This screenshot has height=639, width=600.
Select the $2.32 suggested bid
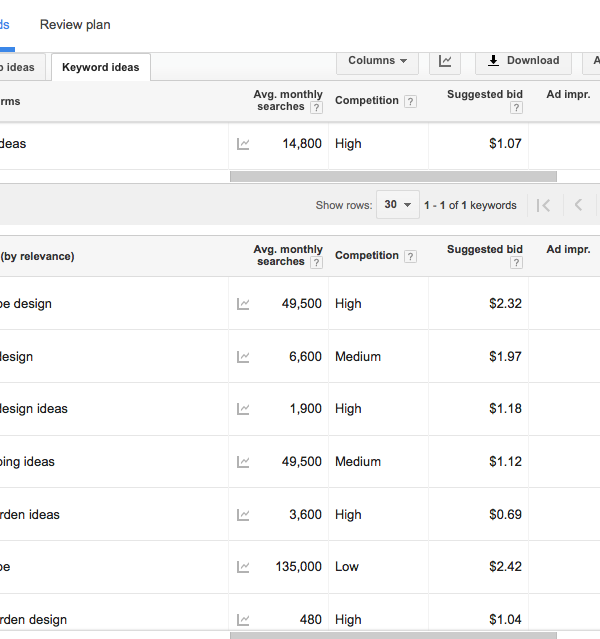(x=505, y=304)
